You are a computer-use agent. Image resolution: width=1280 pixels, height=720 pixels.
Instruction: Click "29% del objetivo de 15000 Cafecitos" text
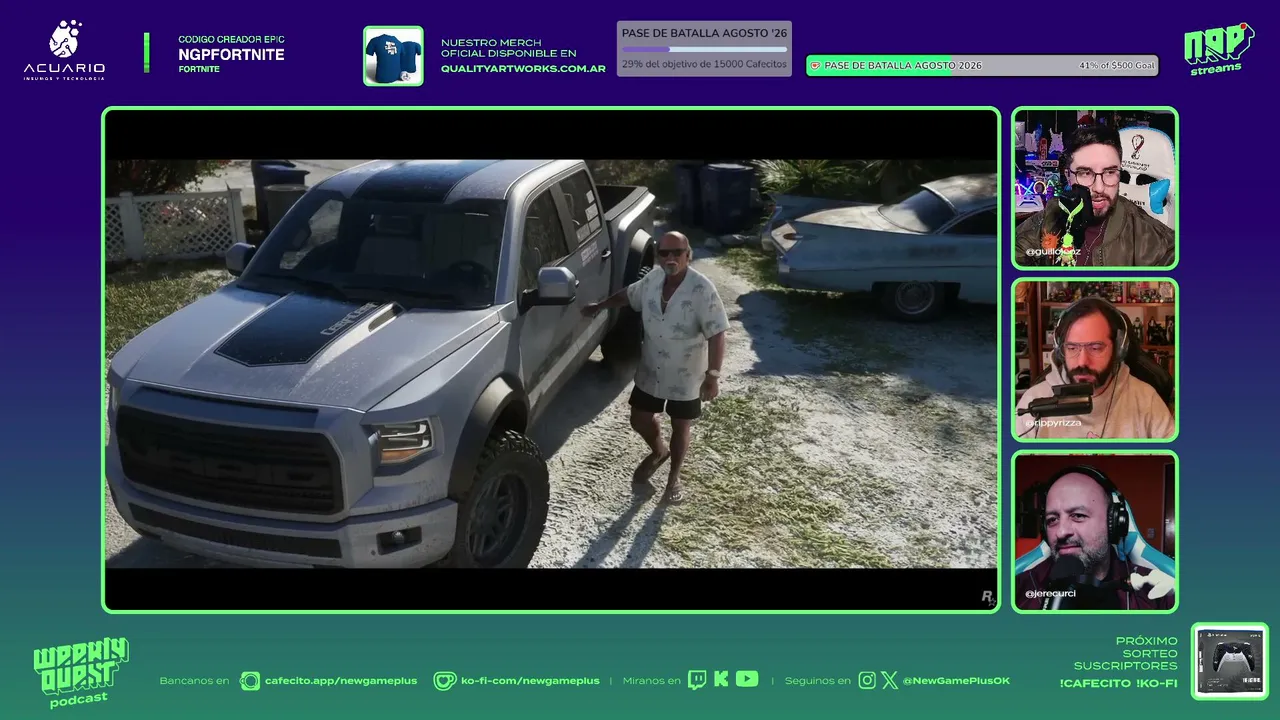[704, 64]
